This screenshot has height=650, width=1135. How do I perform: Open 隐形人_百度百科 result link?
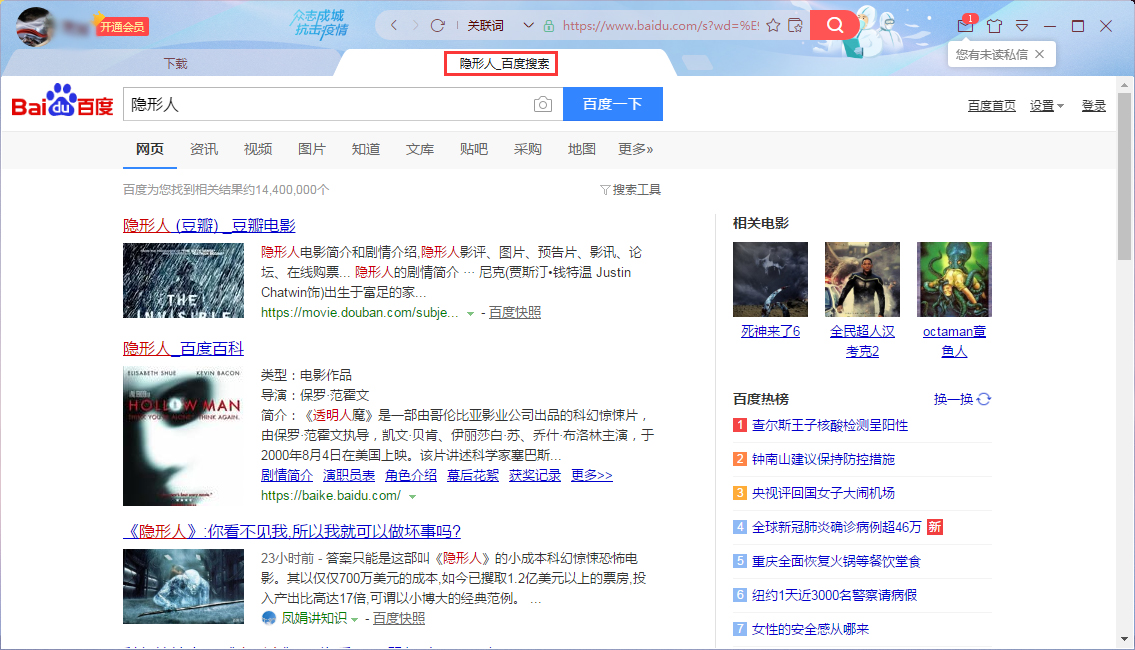pos(183,348)
